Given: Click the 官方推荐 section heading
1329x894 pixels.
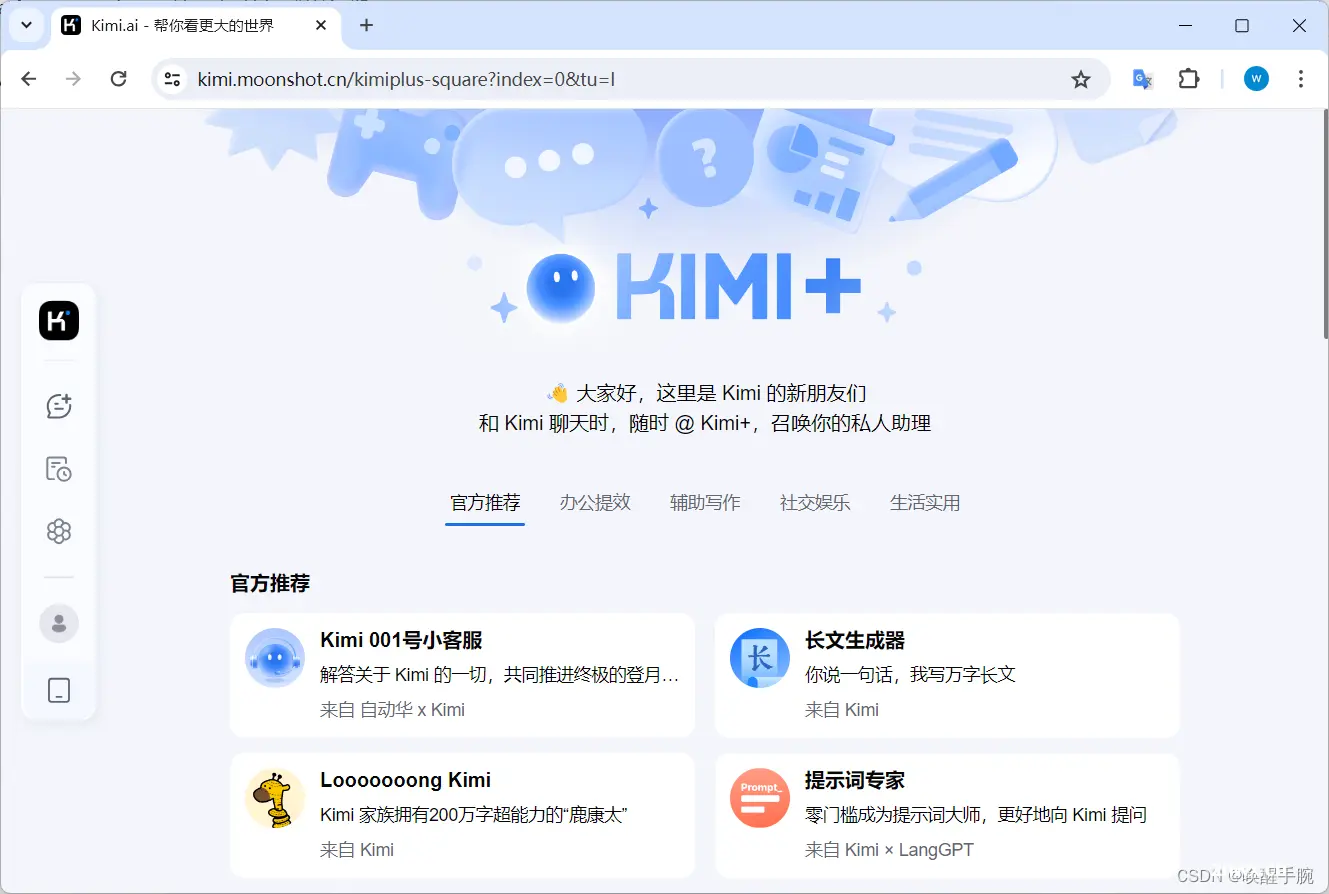Looking at the screenshot, I should pyautogui.click(x=270, y=584).
